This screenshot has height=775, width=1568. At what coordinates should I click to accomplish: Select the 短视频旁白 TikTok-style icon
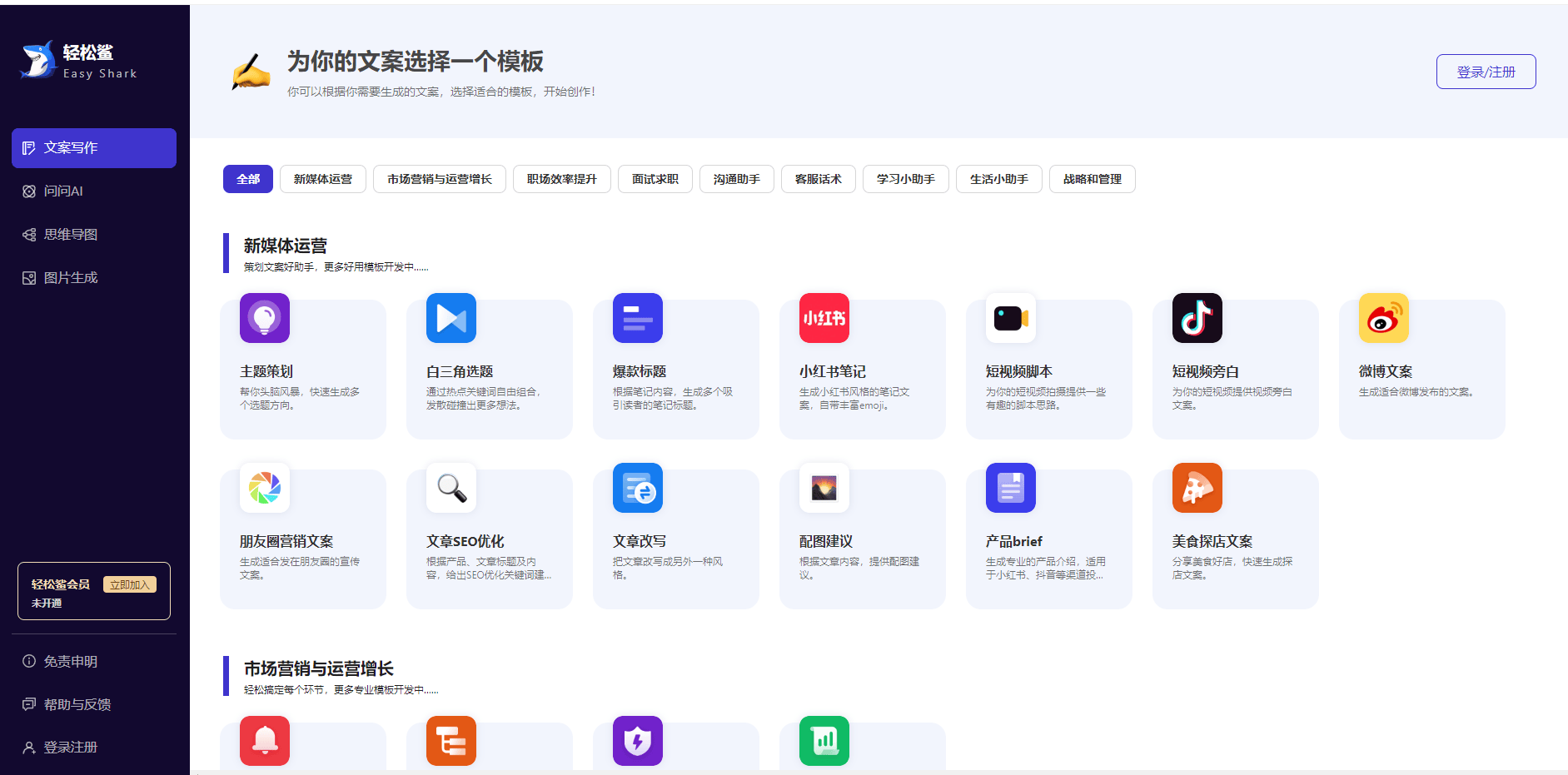(x=1197, y=318)
